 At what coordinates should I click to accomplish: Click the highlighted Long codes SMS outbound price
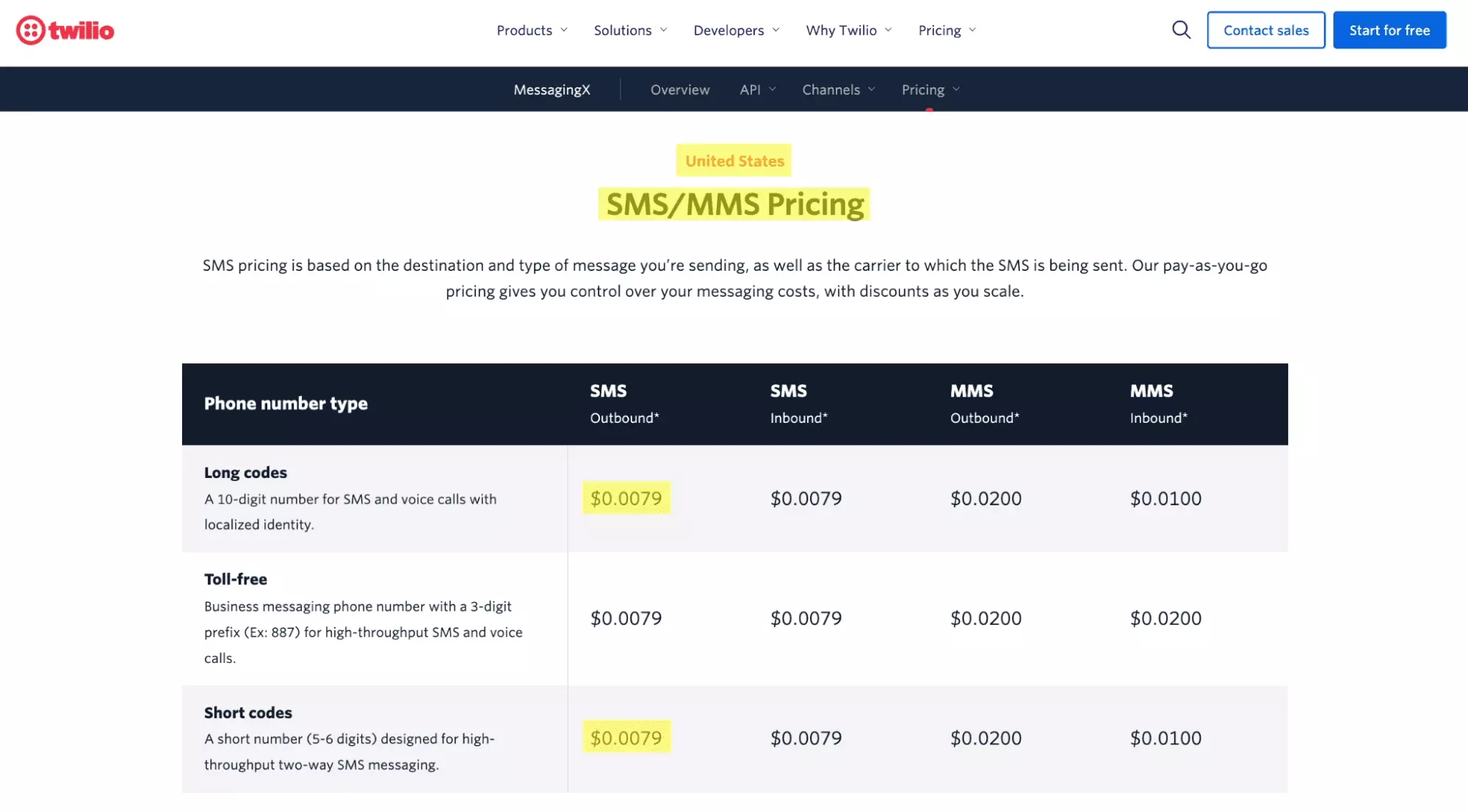click(x=626, y=499)
